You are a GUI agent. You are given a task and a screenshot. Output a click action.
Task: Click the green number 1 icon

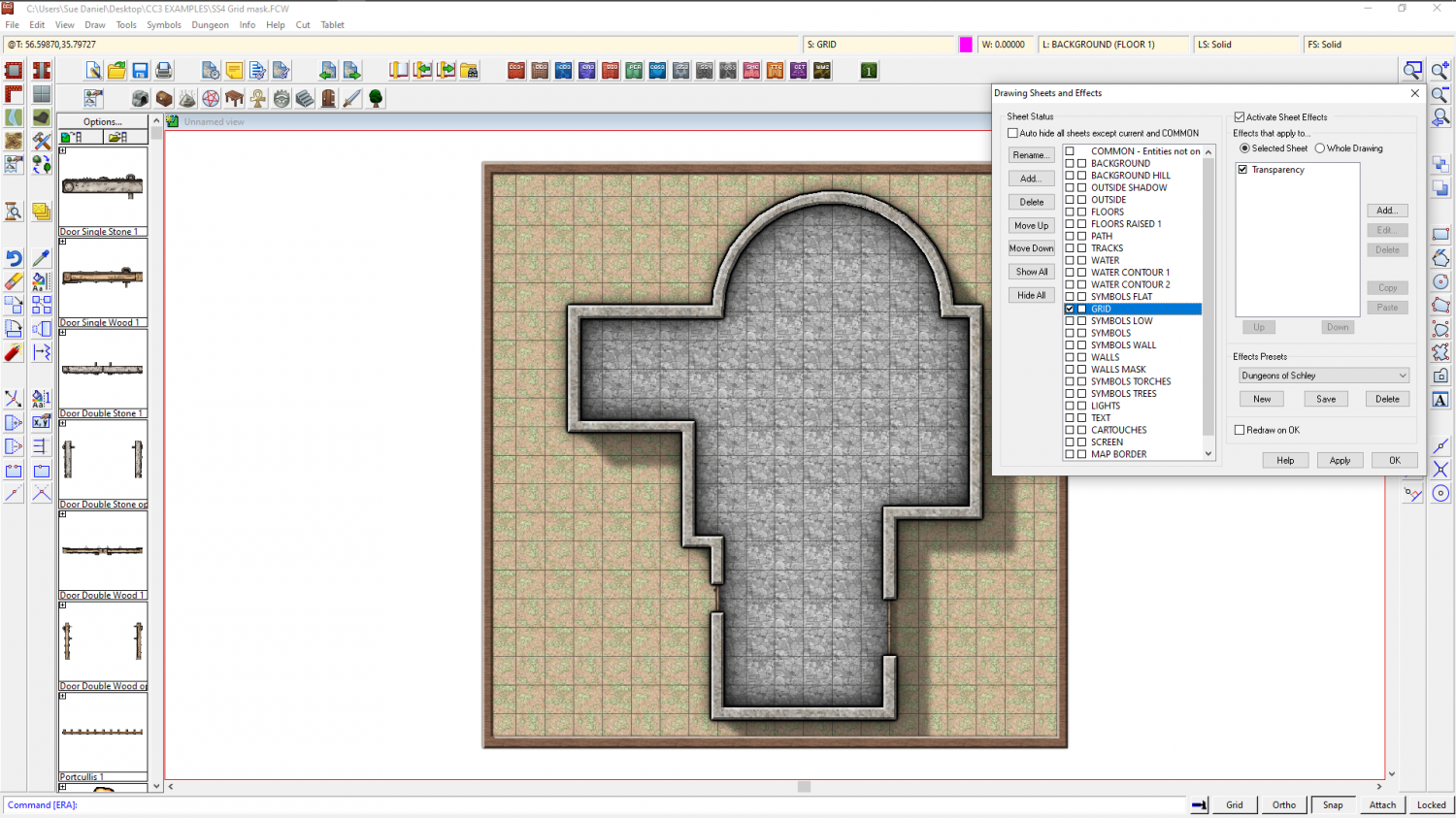tap(869, 71)
